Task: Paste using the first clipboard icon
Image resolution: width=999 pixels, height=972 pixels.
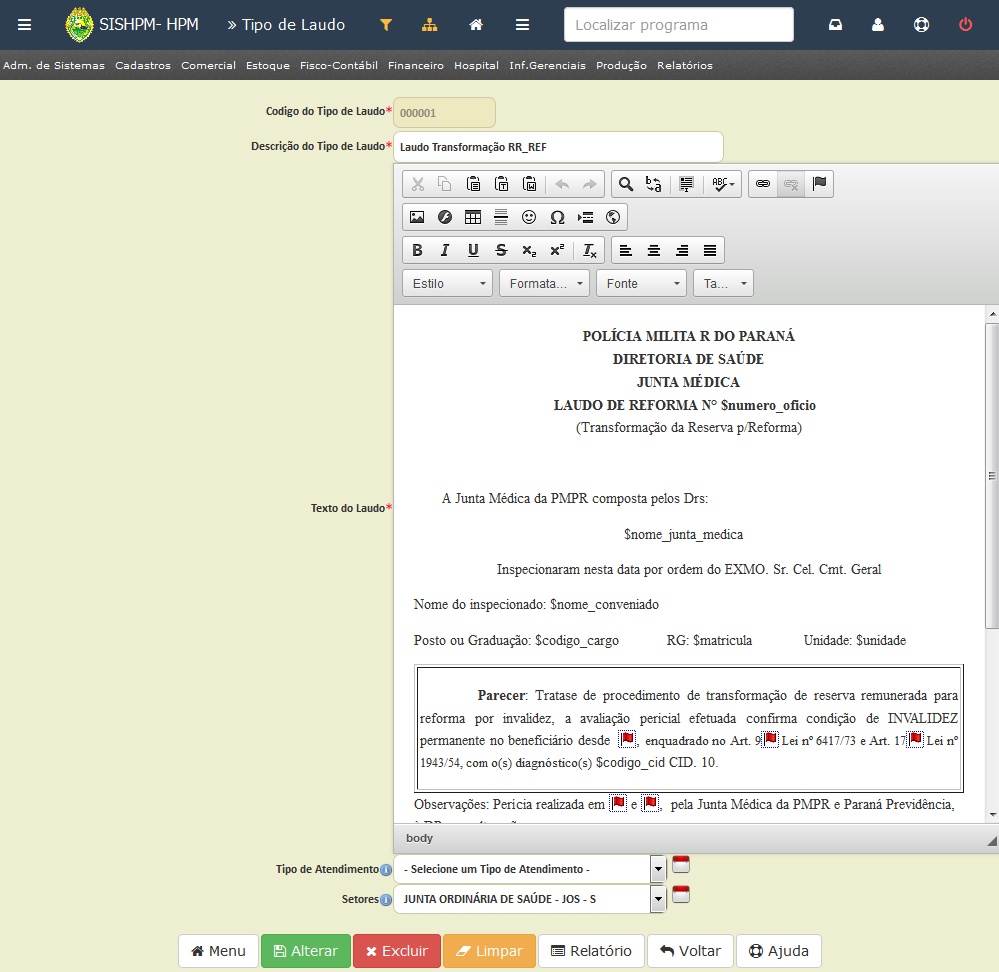Action: [473, 184]
